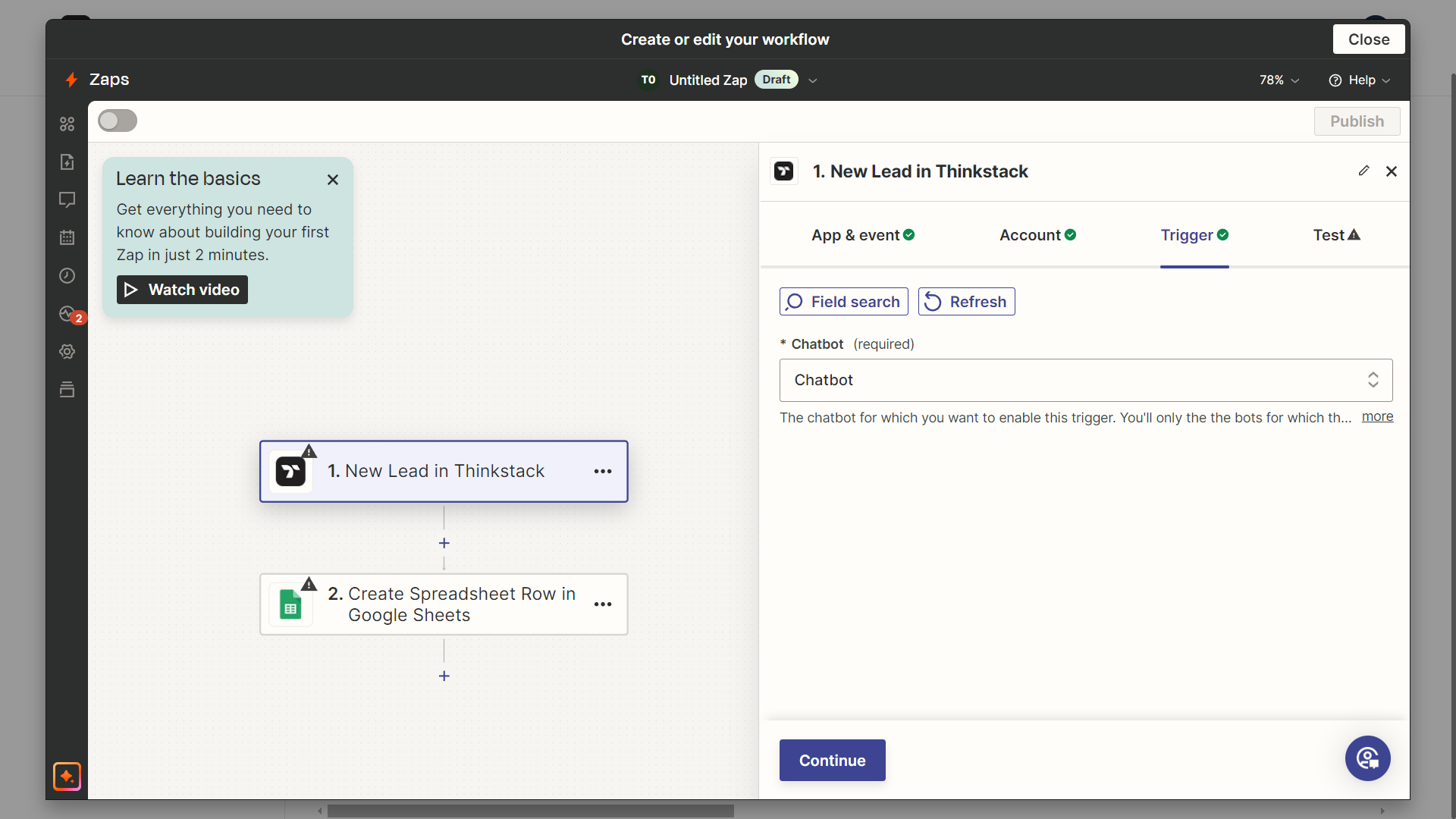Click the Refresh icon in Trigger panel
The image size is (1456, 819).
pyautogui.click(x=931, y=301)
